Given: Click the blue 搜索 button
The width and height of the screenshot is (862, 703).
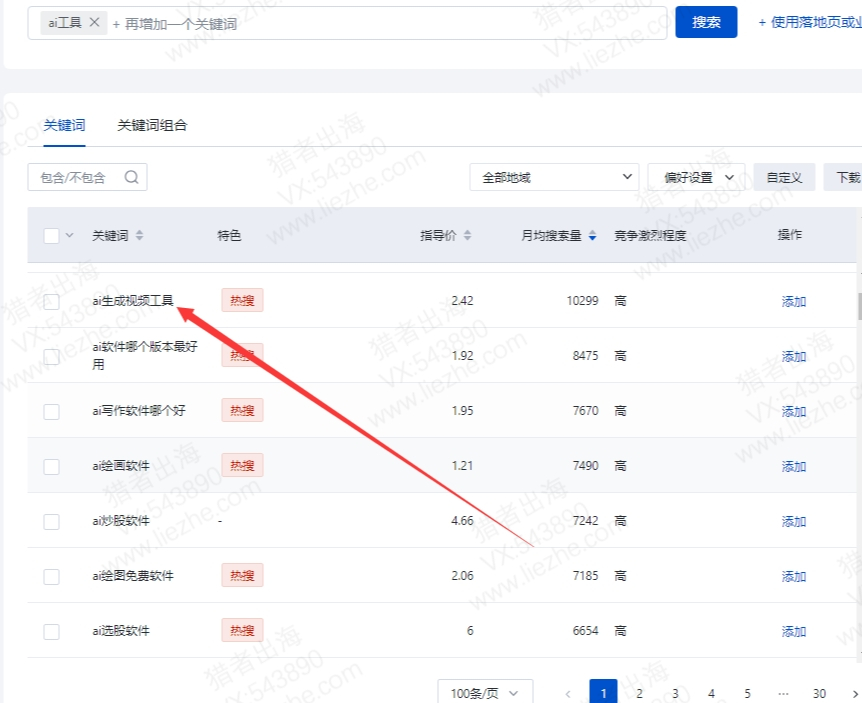Looking at the screenshot, I should [x=706, y=22].
